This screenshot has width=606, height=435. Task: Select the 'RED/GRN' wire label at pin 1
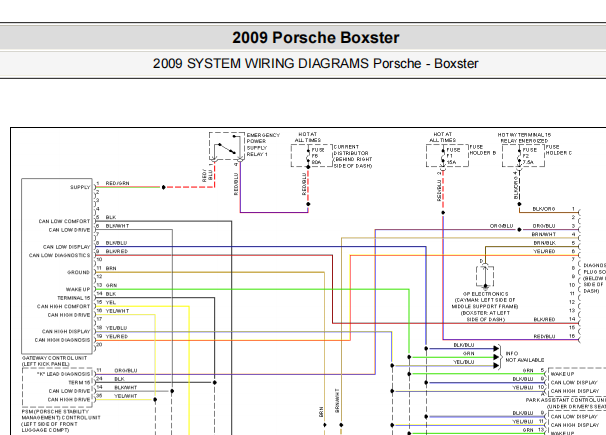pos(117,183)
